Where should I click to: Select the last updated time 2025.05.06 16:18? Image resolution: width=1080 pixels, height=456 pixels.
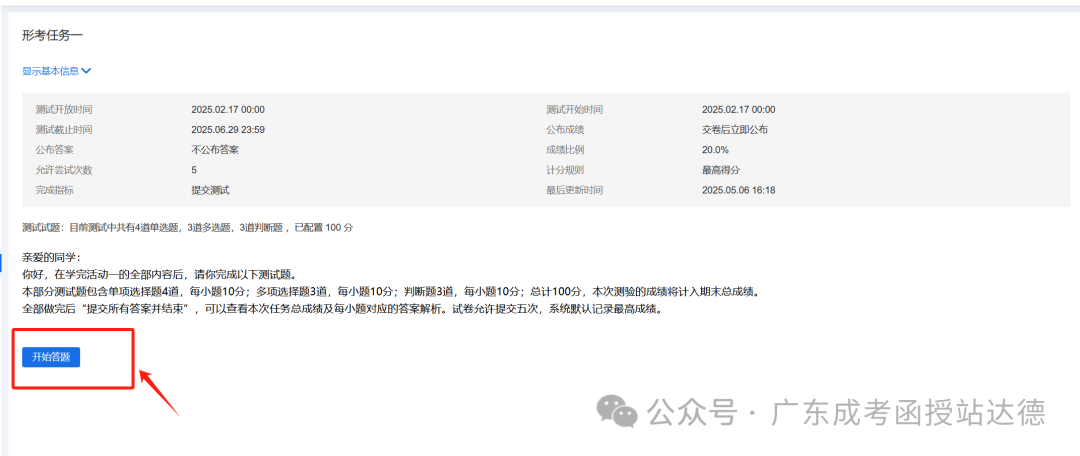click(738, 190)
